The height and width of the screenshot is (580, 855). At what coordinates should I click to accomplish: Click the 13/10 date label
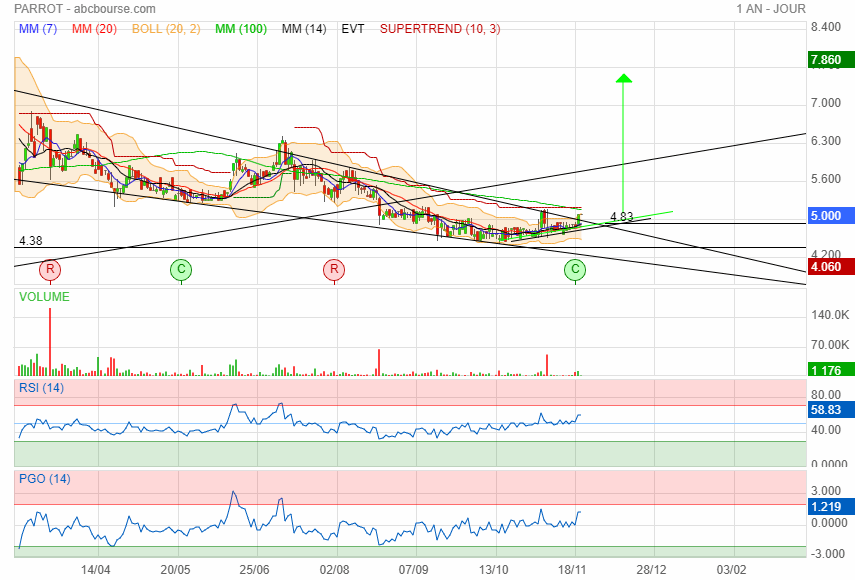pos(493,570)
